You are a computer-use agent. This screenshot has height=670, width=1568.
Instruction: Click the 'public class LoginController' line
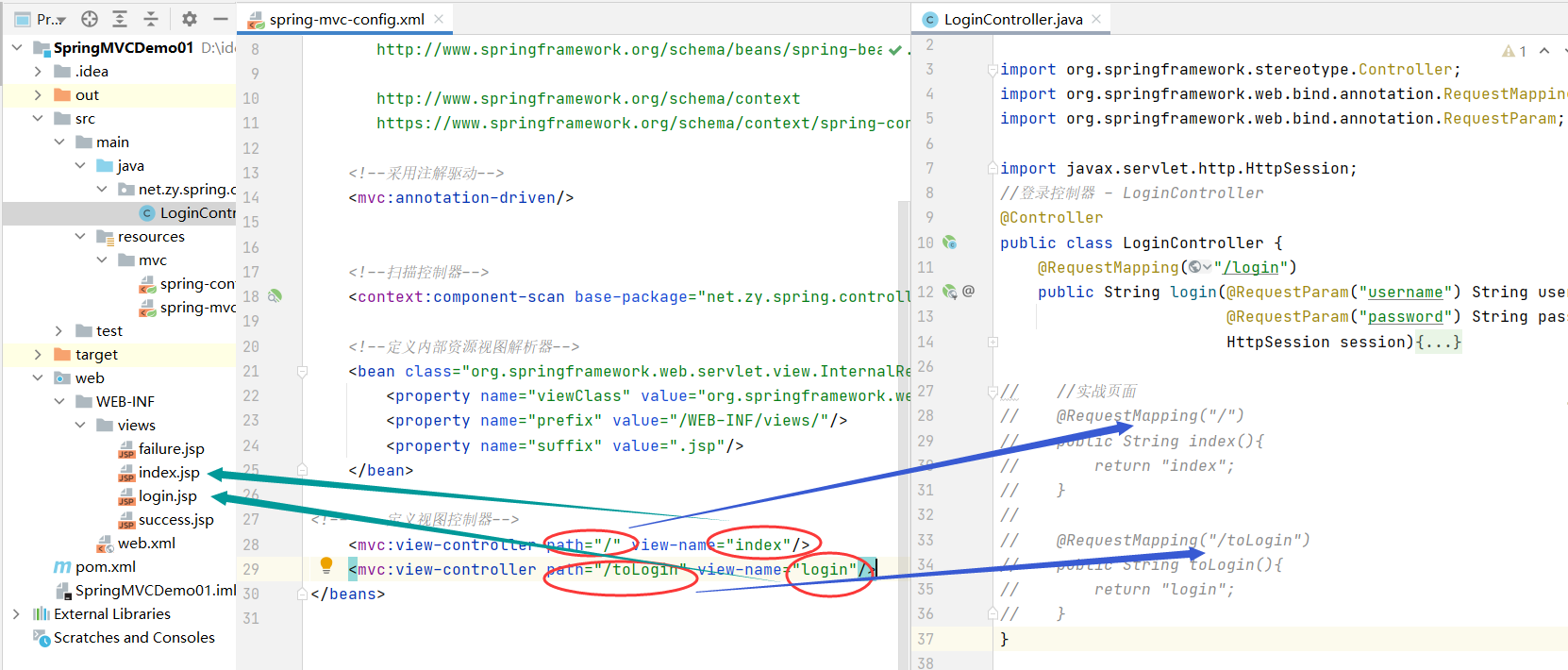click(x=1141, y=243)
